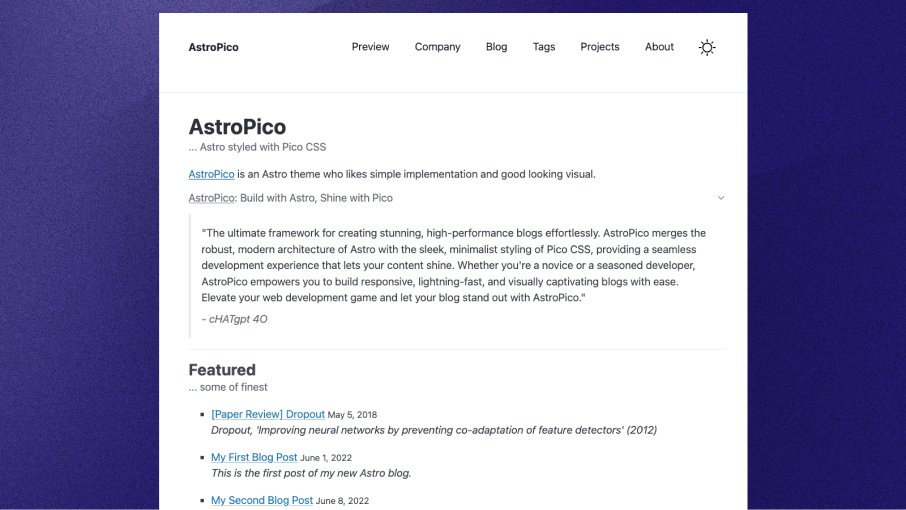Click the blockquote paragraph about the ultimate framework

click(454, 265)
